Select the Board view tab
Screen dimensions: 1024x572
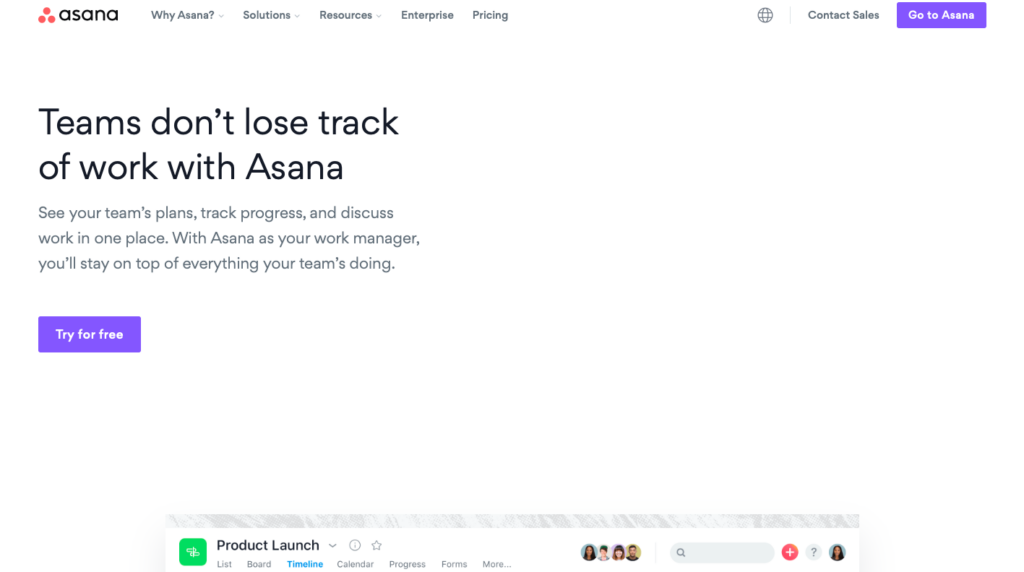click(259, 564)
